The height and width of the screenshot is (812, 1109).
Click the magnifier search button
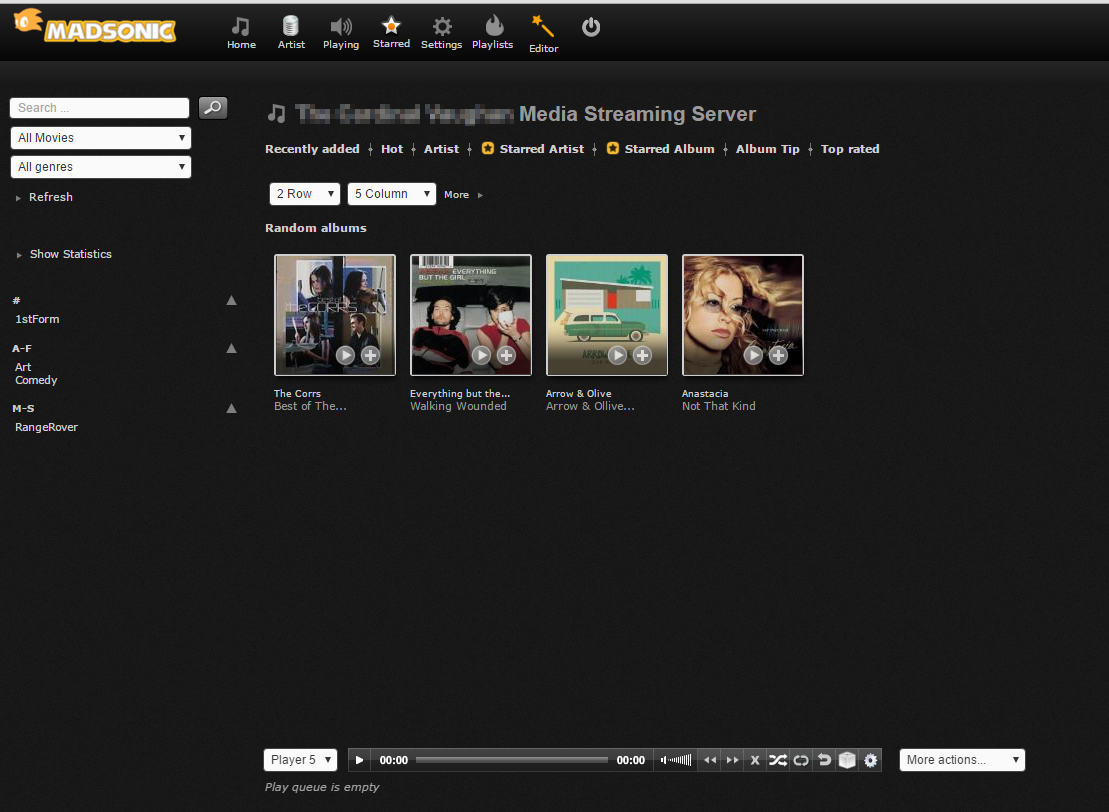213,107
